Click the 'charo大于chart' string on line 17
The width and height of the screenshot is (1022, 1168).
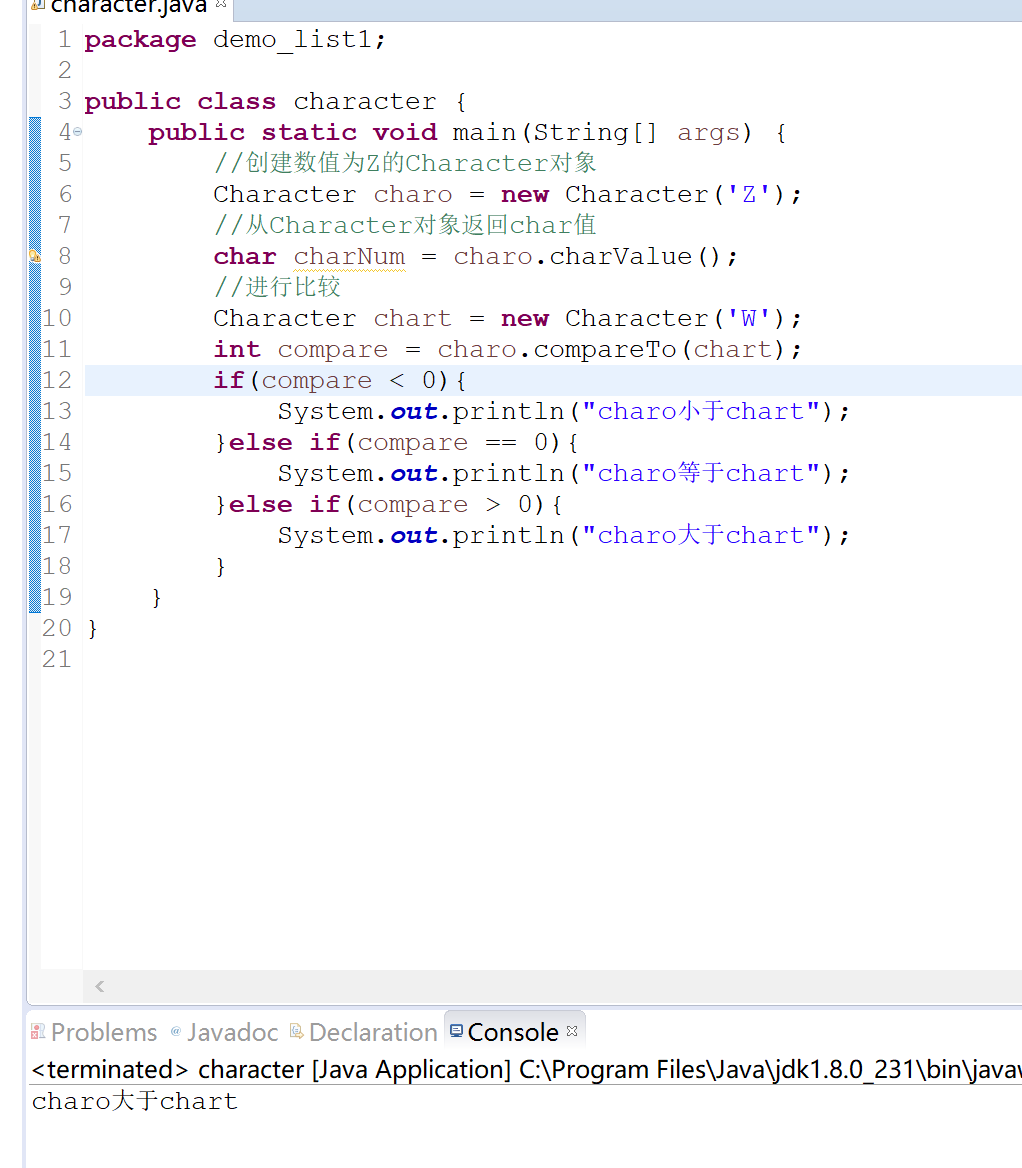700,535
